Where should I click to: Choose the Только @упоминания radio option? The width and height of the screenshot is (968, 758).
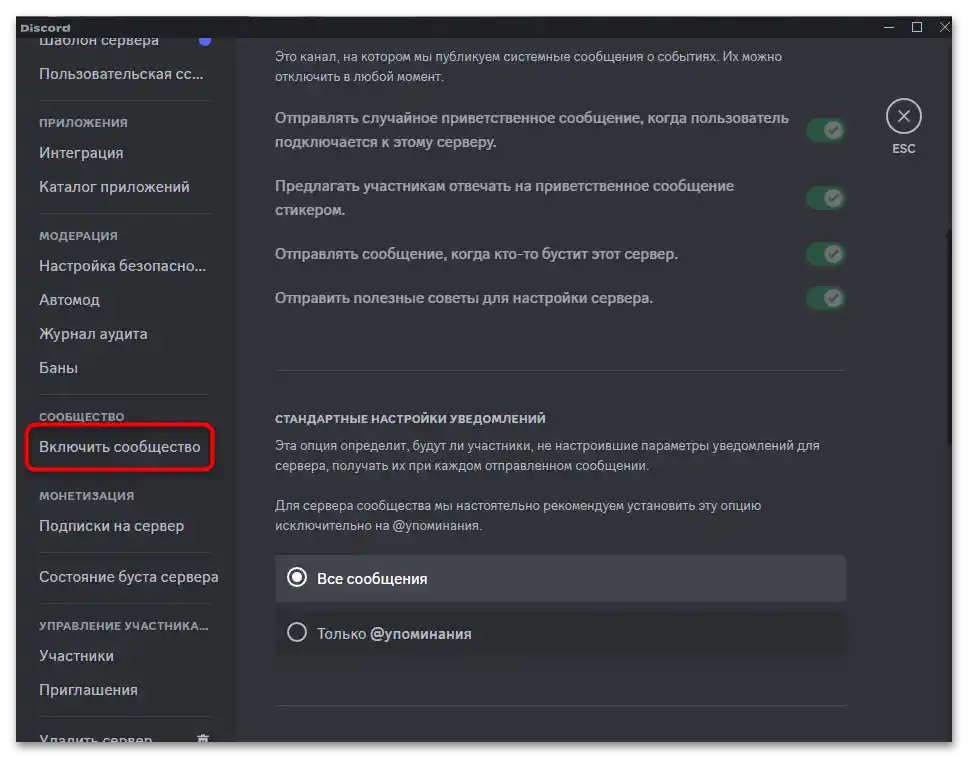click(297, 633)
